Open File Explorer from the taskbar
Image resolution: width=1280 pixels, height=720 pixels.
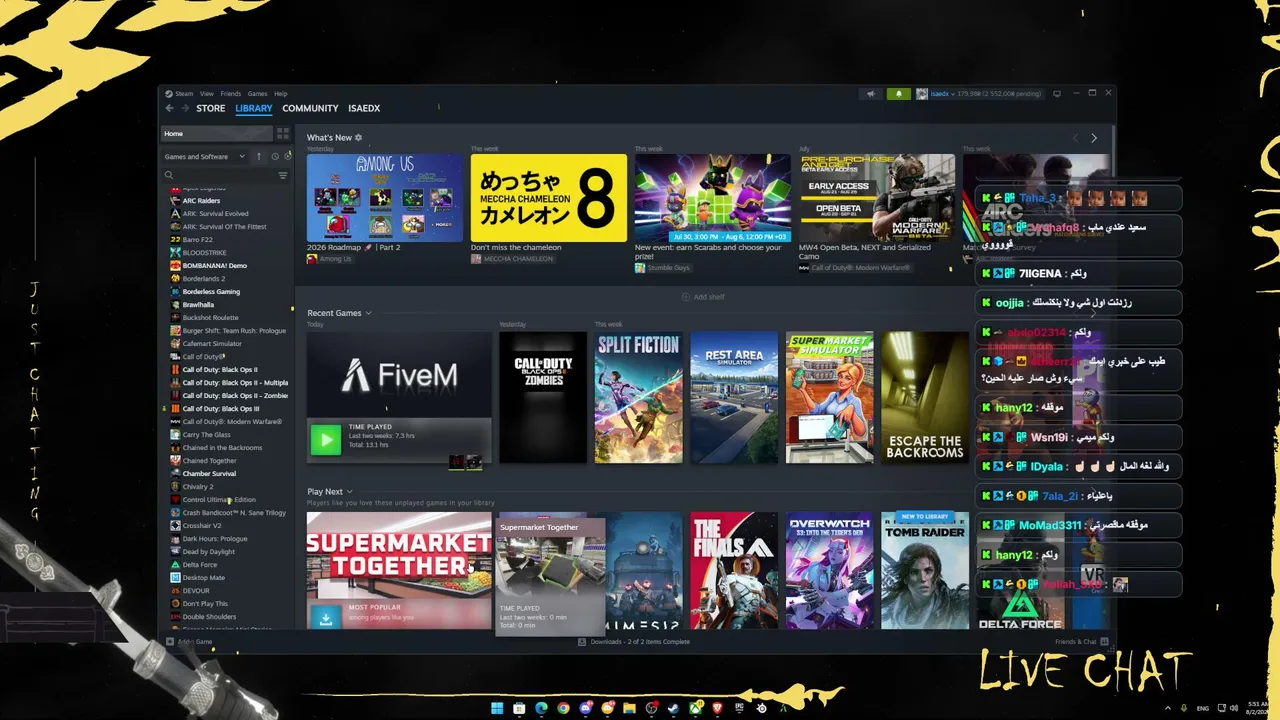coord(629,708)
